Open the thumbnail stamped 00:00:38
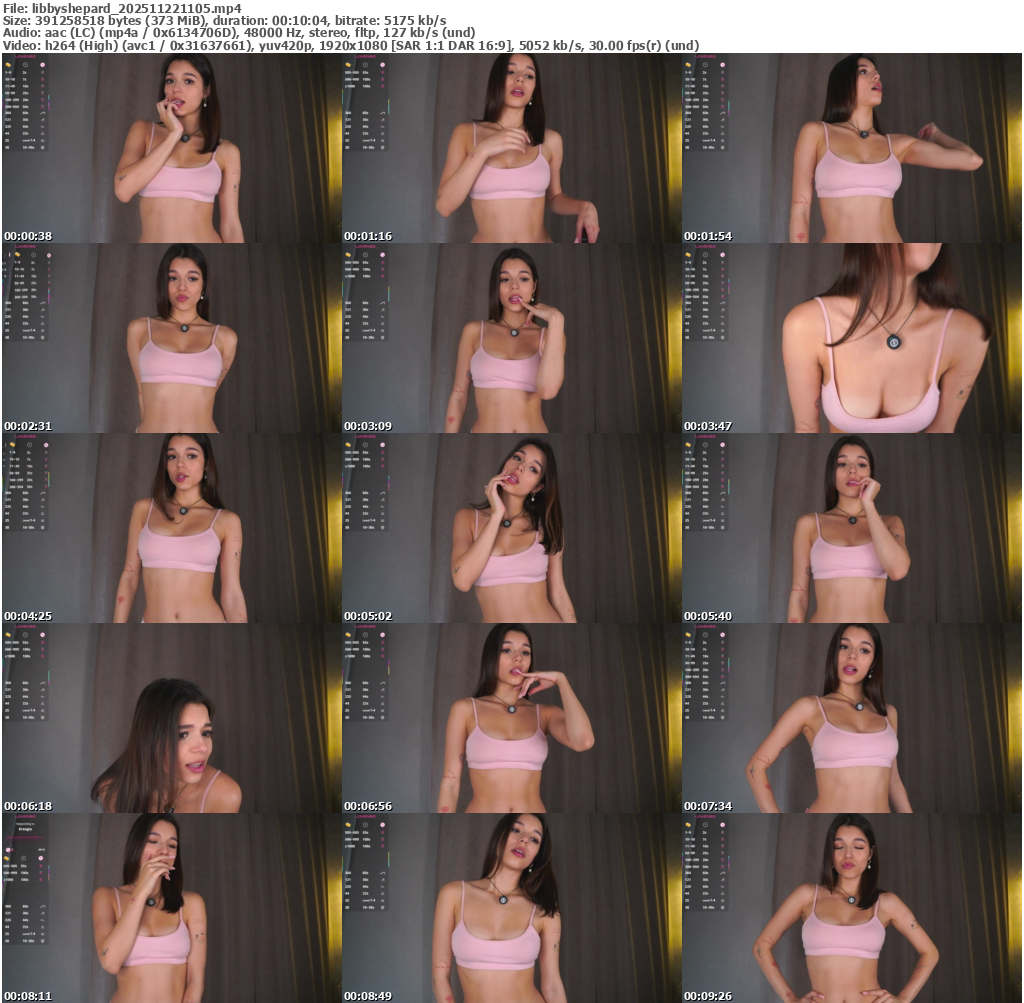 [x=171, y=148]
